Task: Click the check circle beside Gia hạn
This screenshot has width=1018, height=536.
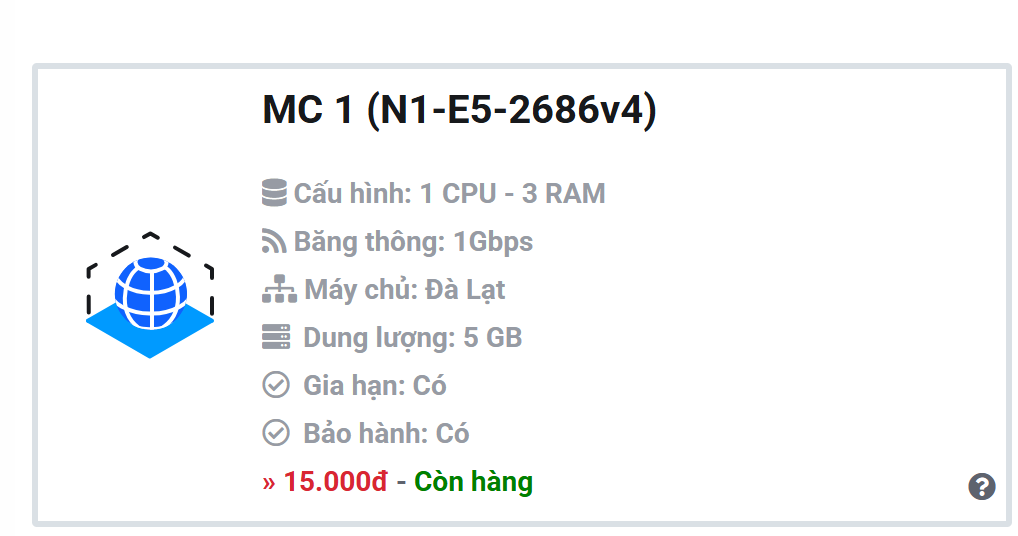Action: coord(275,385)
